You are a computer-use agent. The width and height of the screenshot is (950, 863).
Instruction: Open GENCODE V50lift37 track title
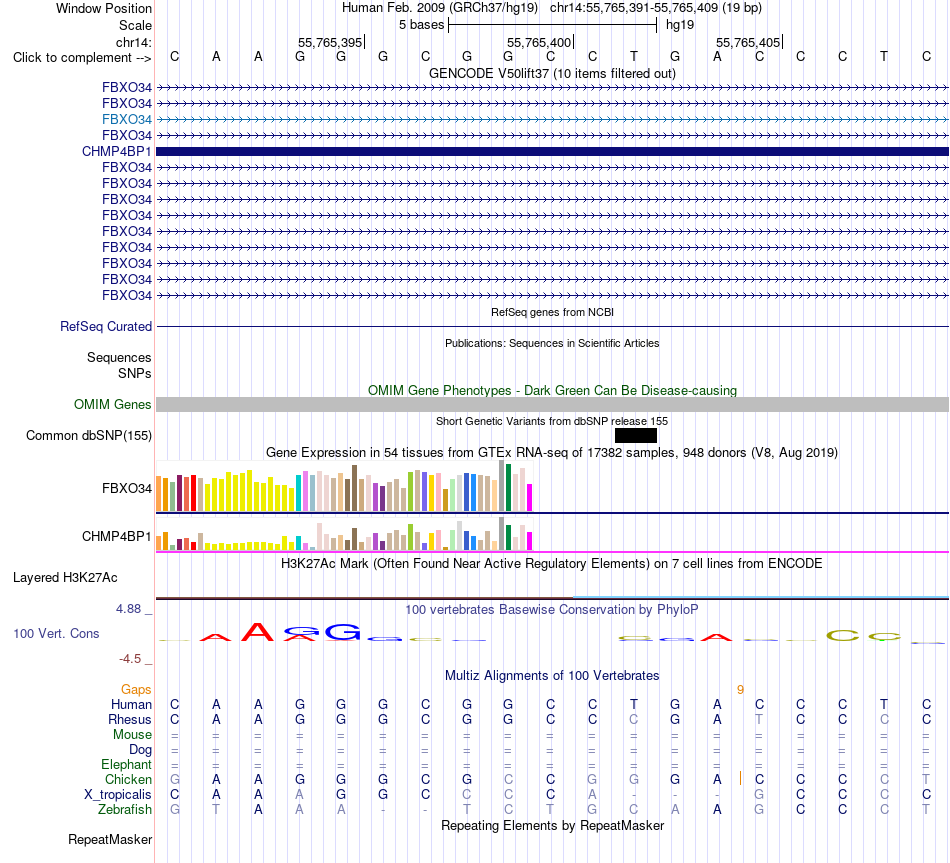[x=552, y=73]
